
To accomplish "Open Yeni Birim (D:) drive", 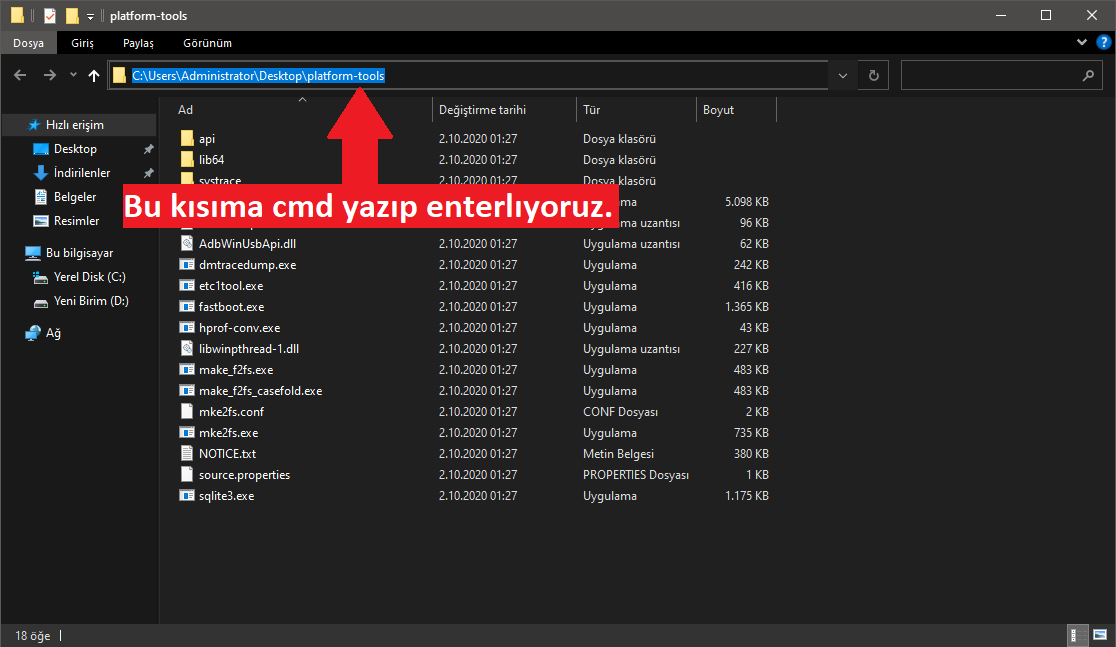I will (91, 301).
